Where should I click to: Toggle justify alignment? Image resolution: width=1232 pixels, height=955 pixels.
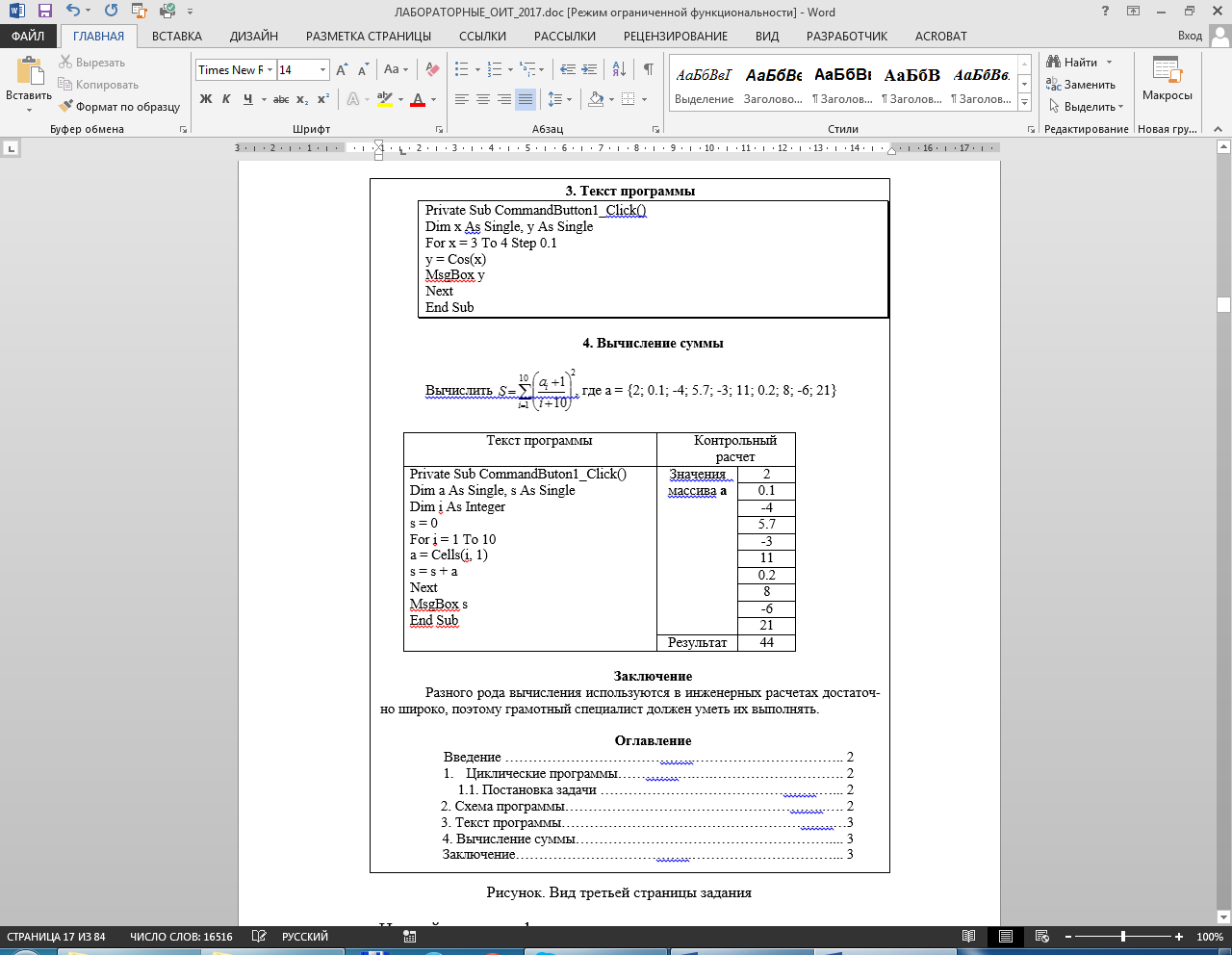click(x=526, y=99)
